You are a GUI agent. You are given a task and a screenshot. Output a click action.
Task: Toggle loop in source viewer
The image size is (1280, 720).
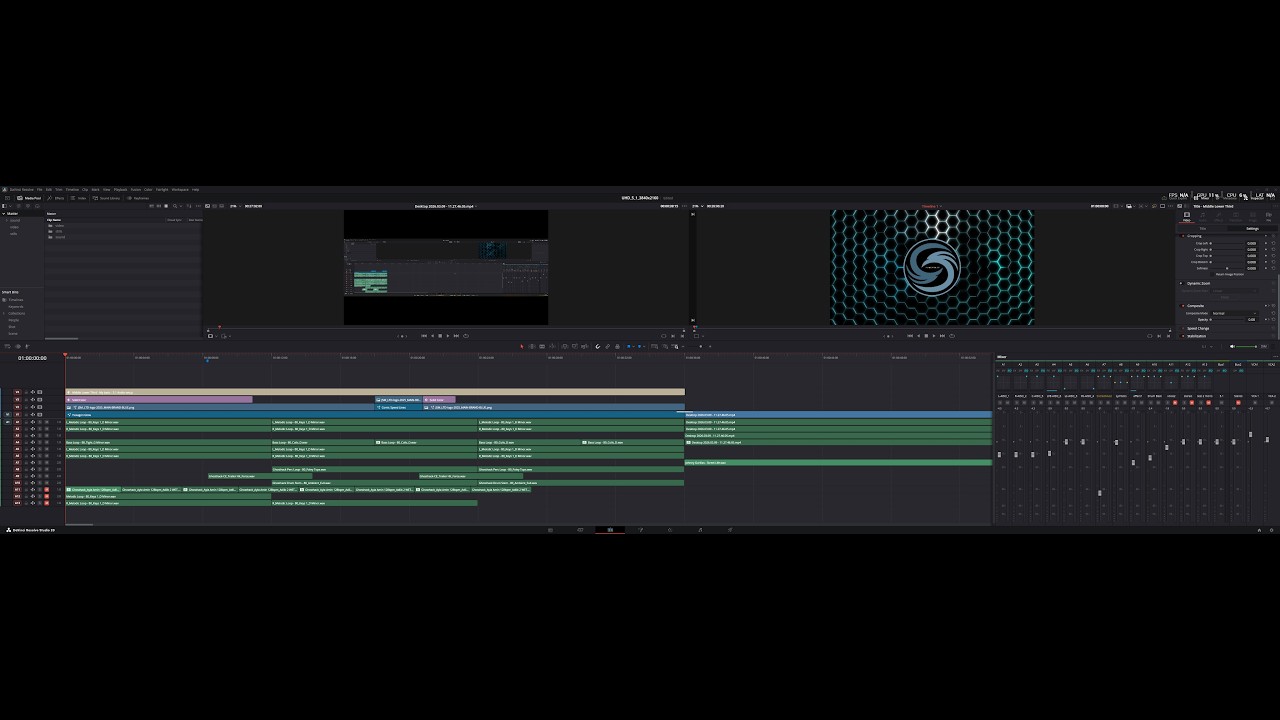tap(466, 336)
